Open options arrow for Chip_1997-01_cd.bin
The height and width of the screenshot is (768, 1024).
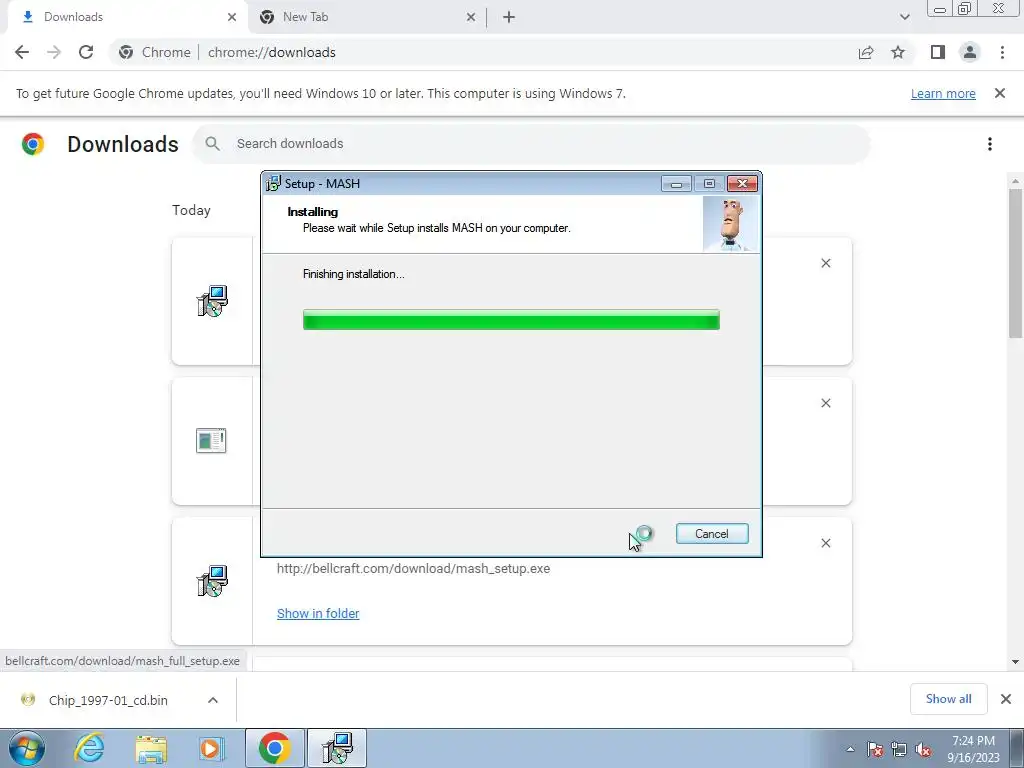pyautogui.click(x=212, y=700)
